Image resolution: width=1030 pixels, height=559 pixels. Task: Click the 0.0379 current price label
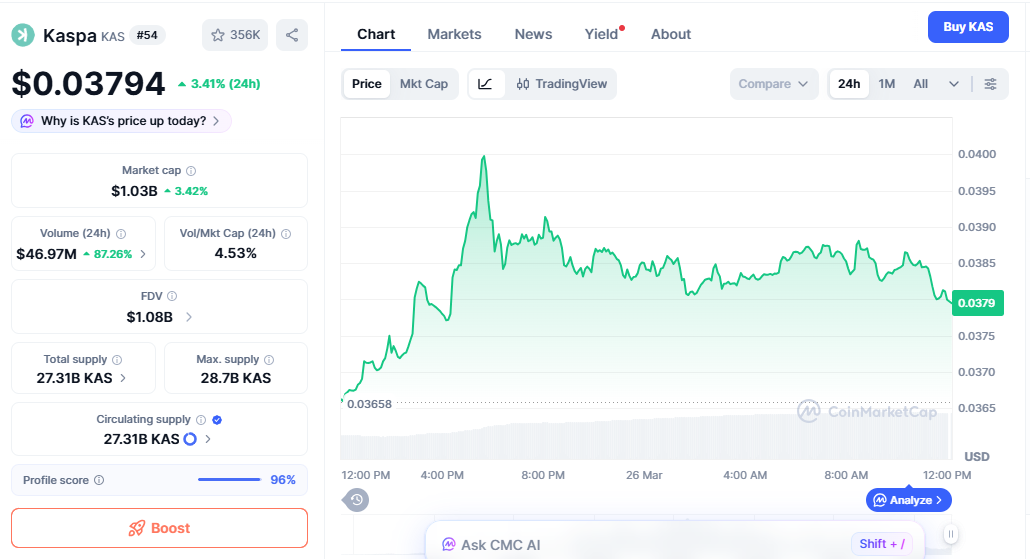977,303
